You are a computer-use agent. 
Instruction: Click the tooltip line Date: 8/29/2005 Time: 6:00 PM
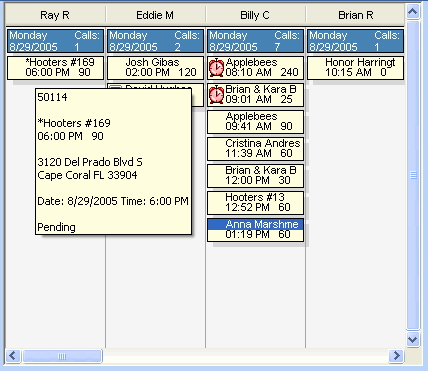coord(113,201)
